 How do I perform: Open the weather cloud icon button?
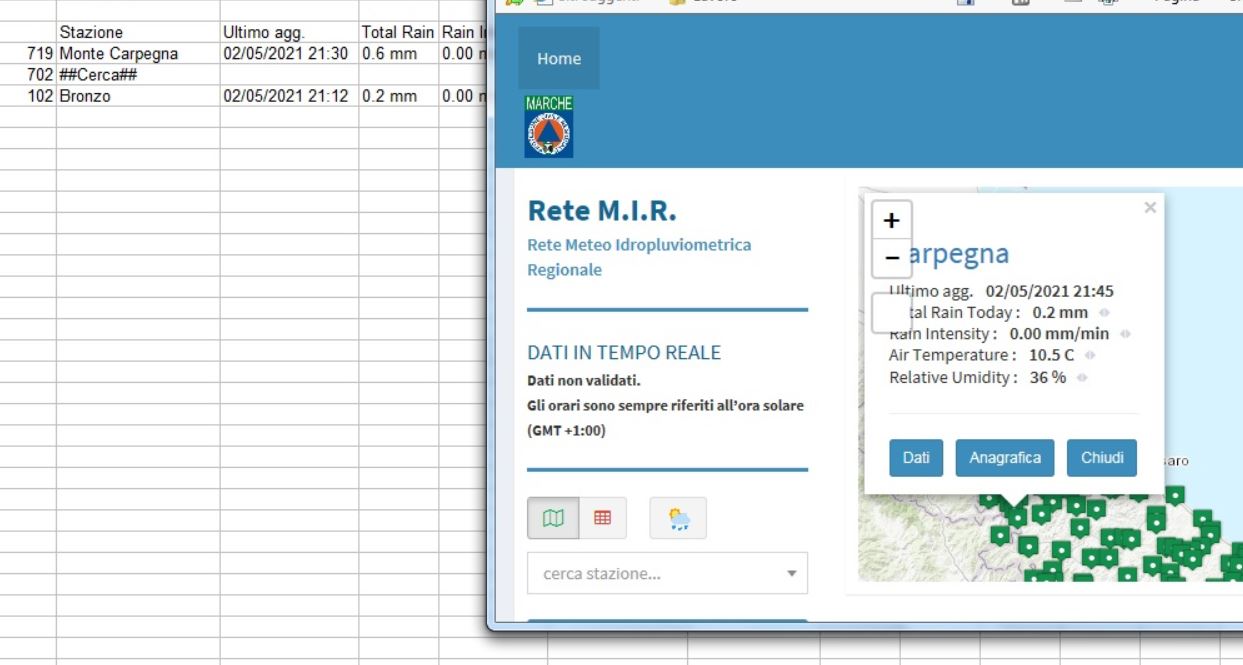tap(678, 518)
